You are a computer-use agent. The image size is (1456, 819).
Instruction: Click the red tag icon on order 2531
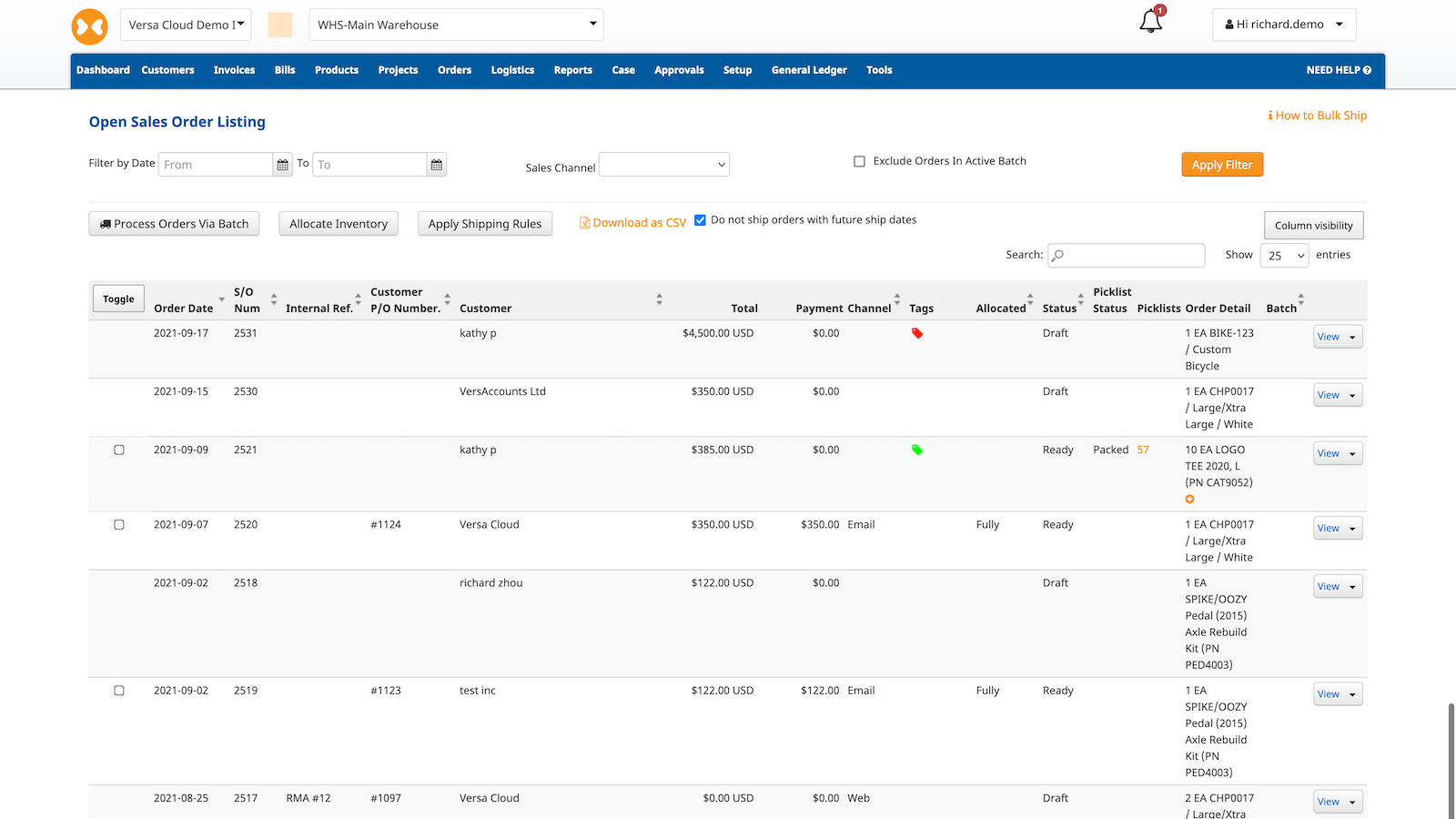(x=917, y=333)
